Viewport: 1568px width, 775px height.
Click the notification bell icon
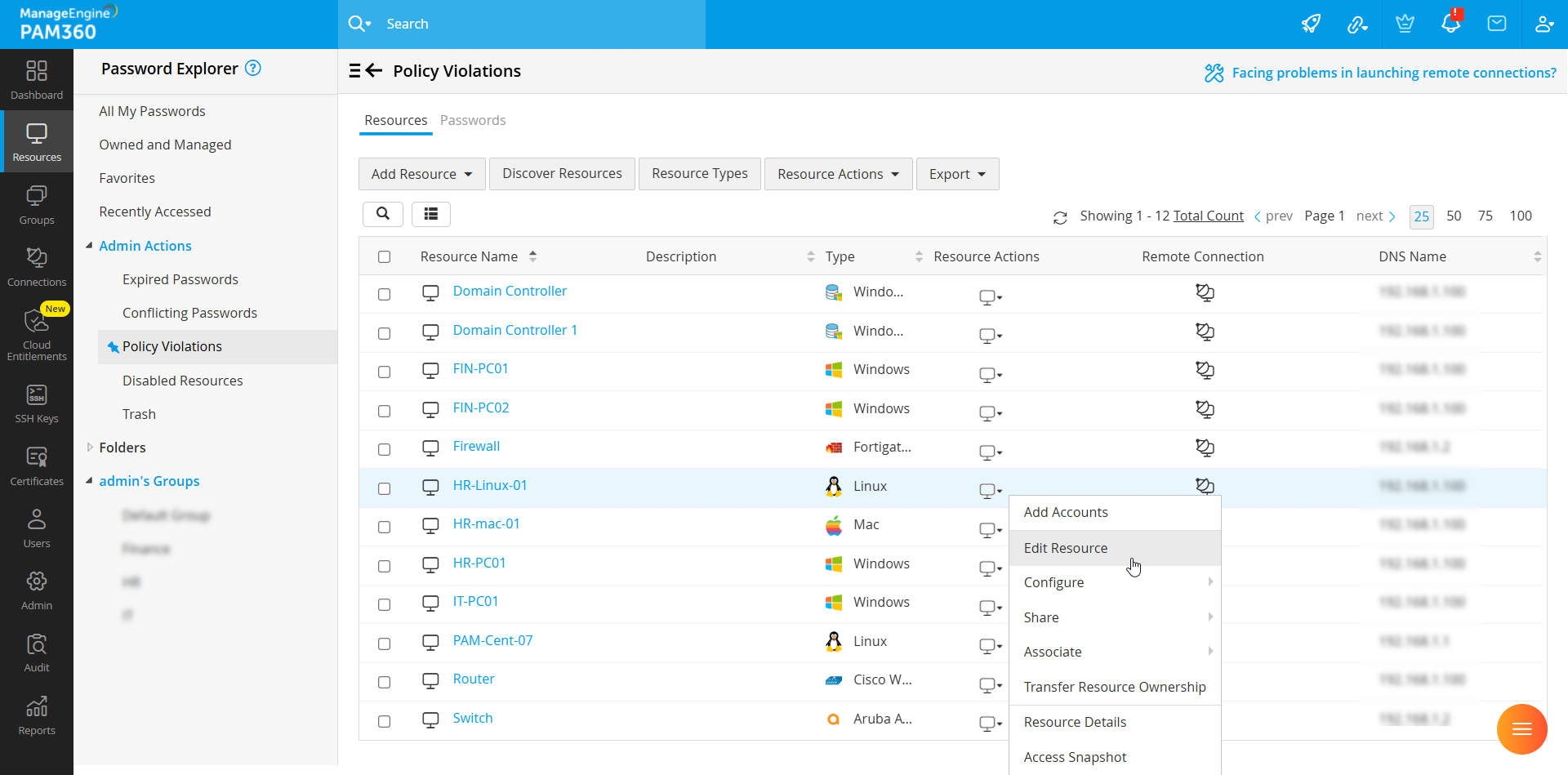pos(1450,24)
